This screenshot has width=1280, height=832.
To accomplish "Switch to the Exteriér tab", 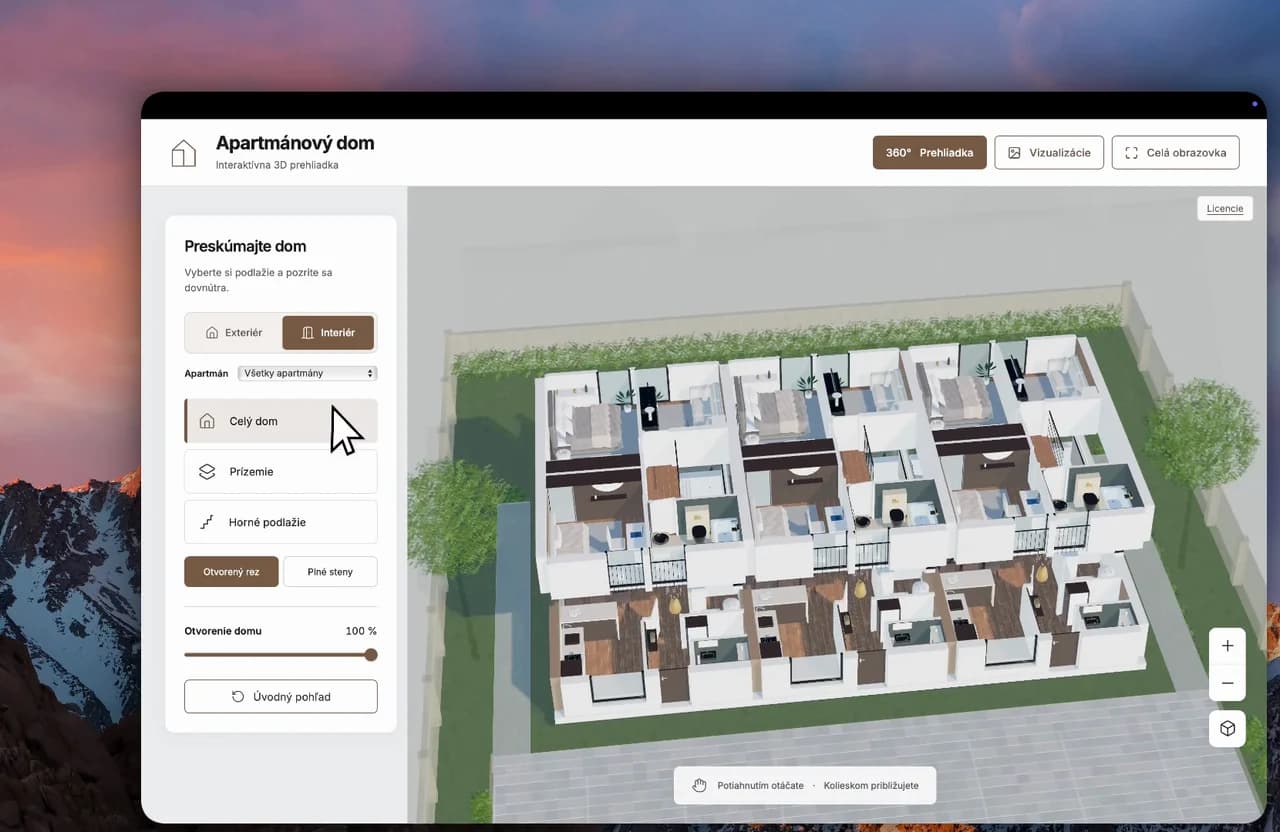I will tap(234, 333).
